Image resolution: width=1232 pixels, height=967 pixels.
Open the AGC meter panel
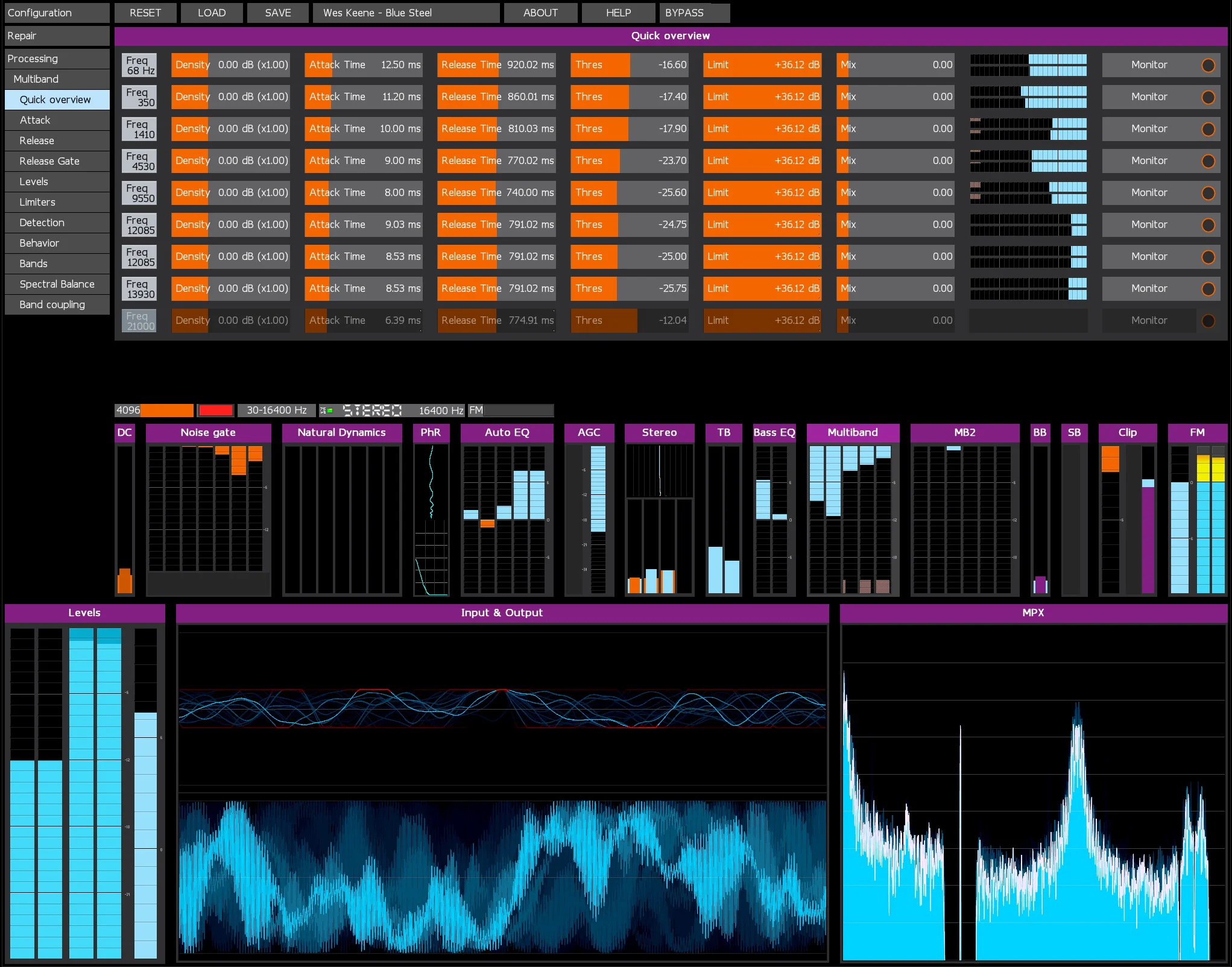[589, 432]
